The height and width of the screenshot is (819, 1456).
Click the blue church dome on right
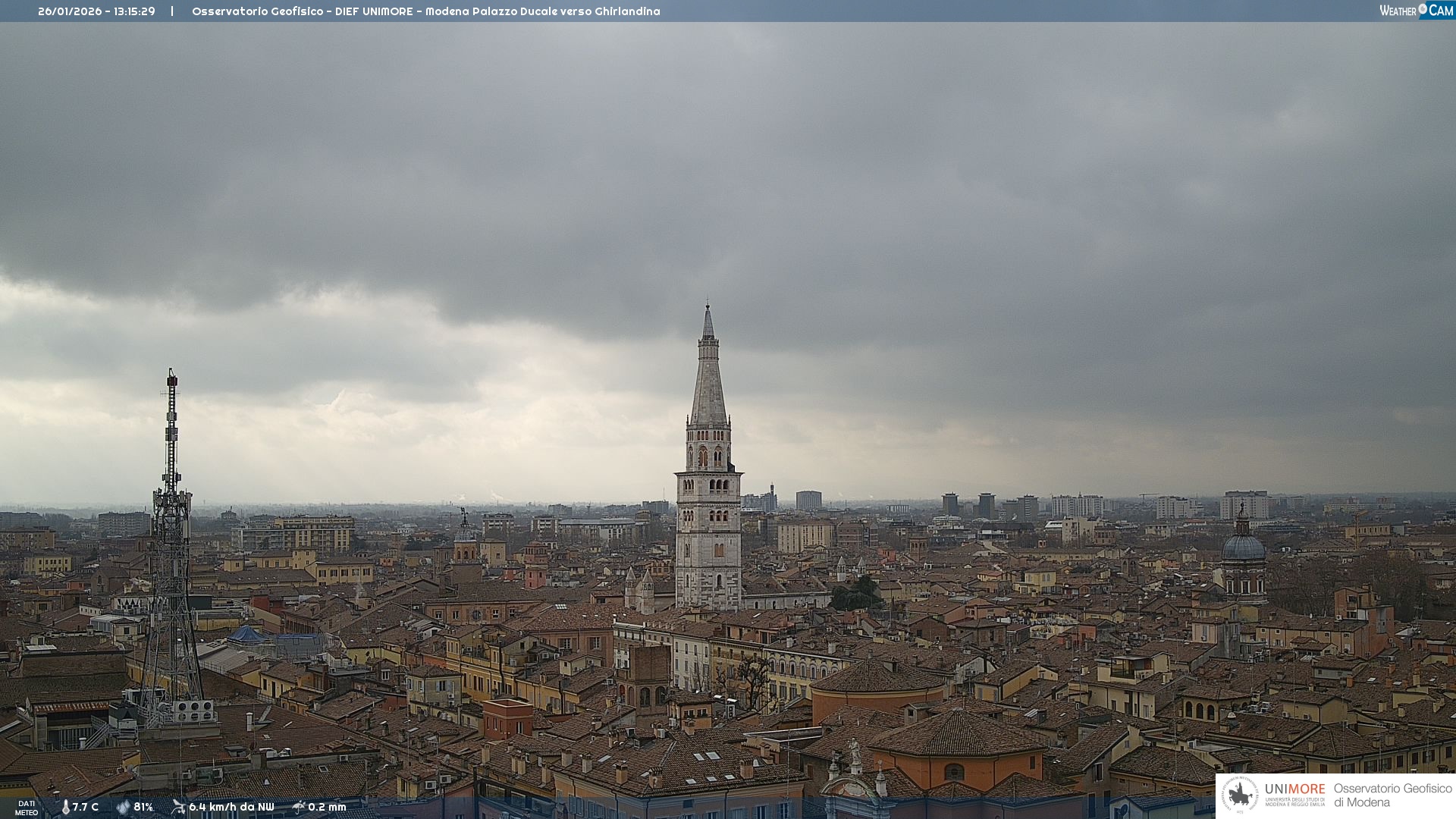click(x=1243, y=547)
